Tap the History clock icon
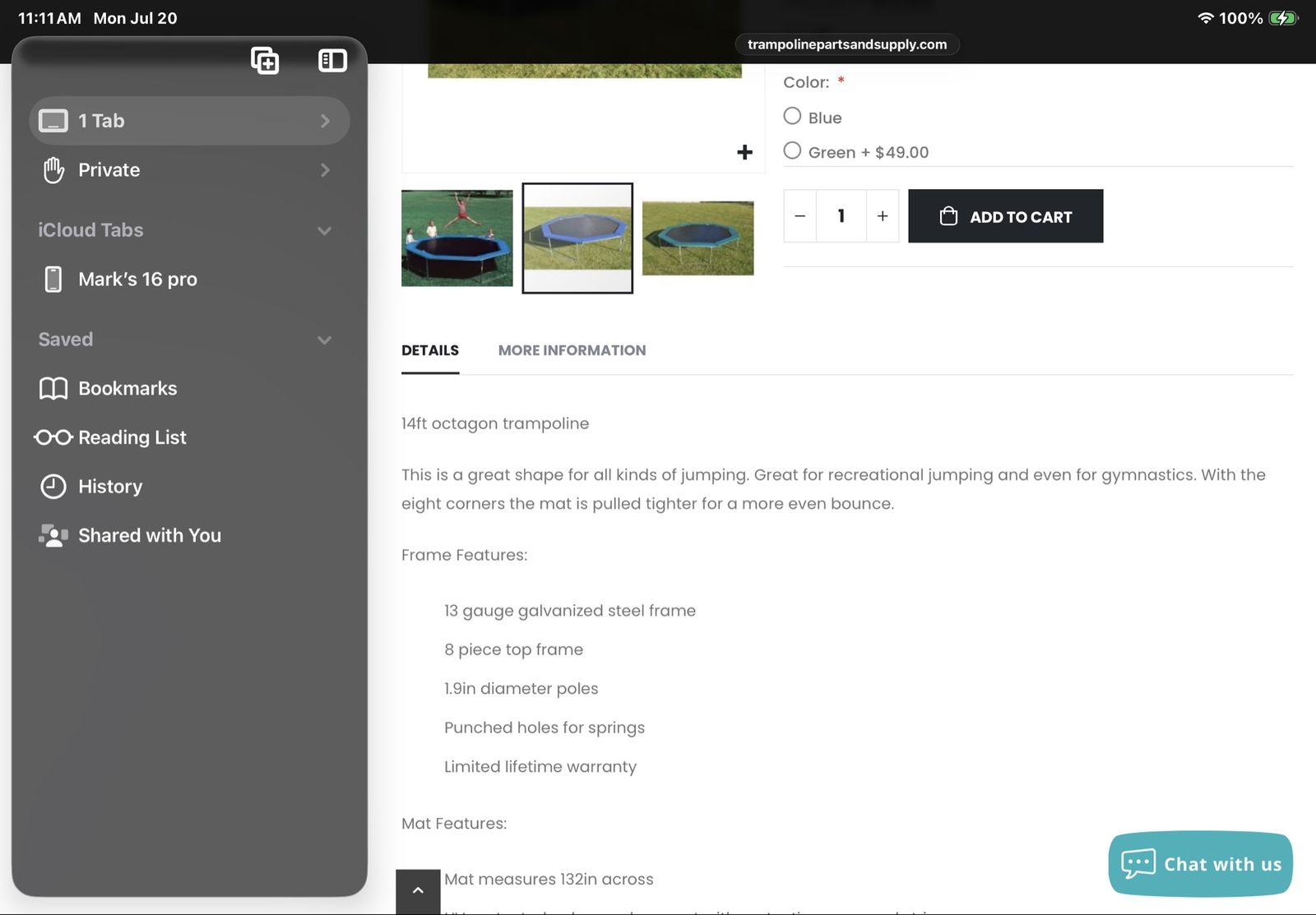 coord(53,487)
